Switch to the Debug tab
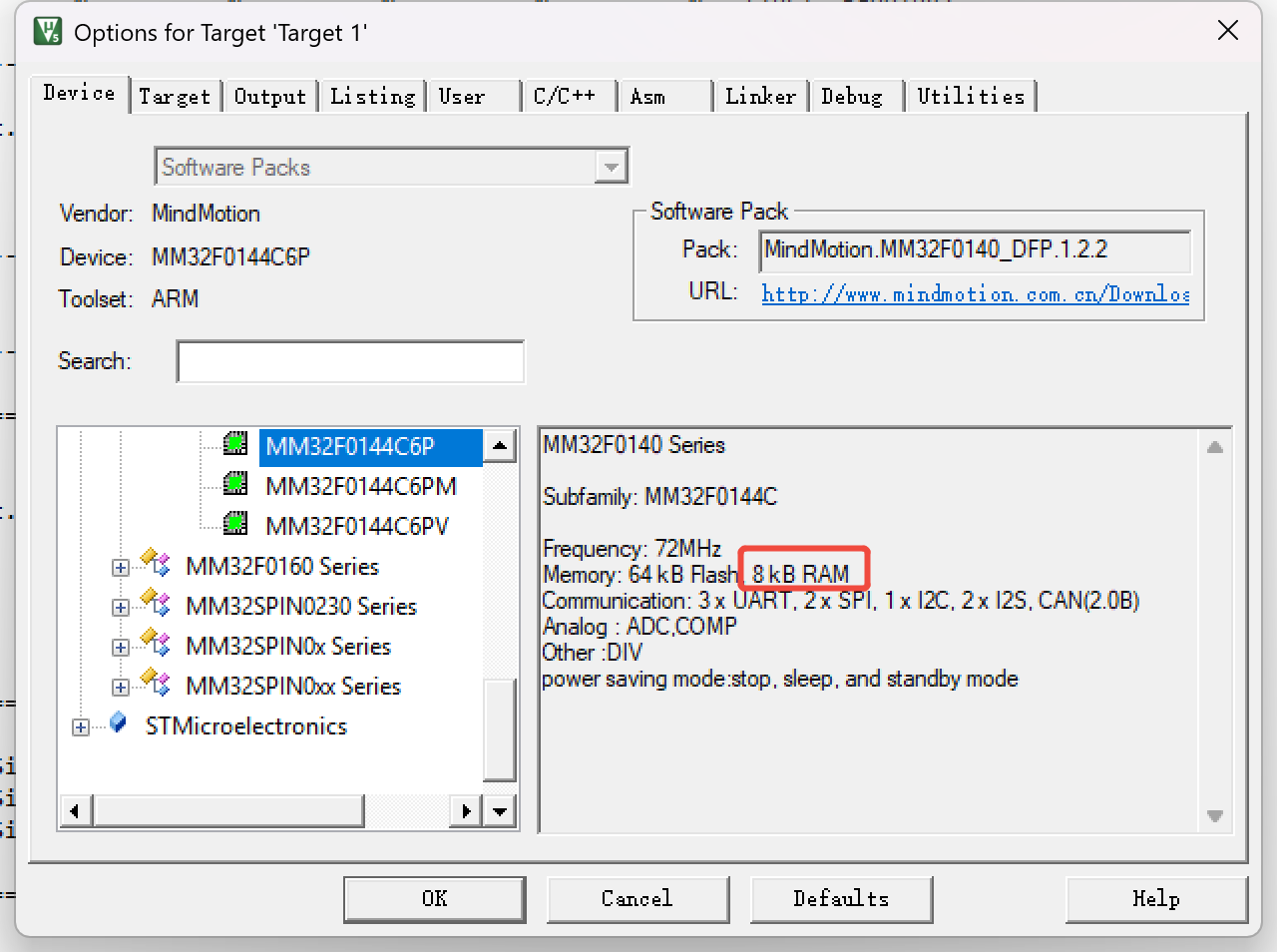 click(857, 97)
